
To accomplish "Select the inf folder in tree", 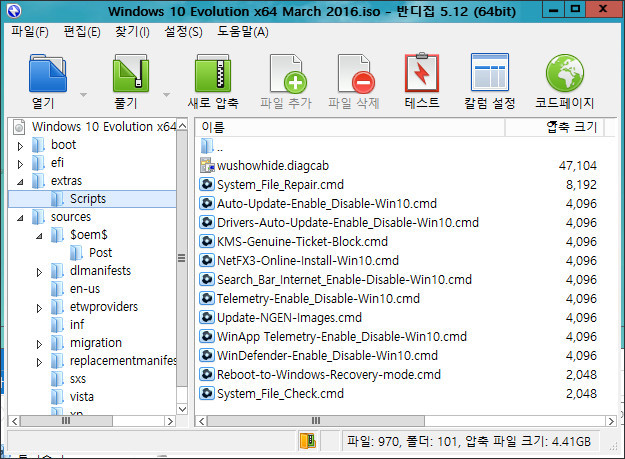I will point(77,324).
